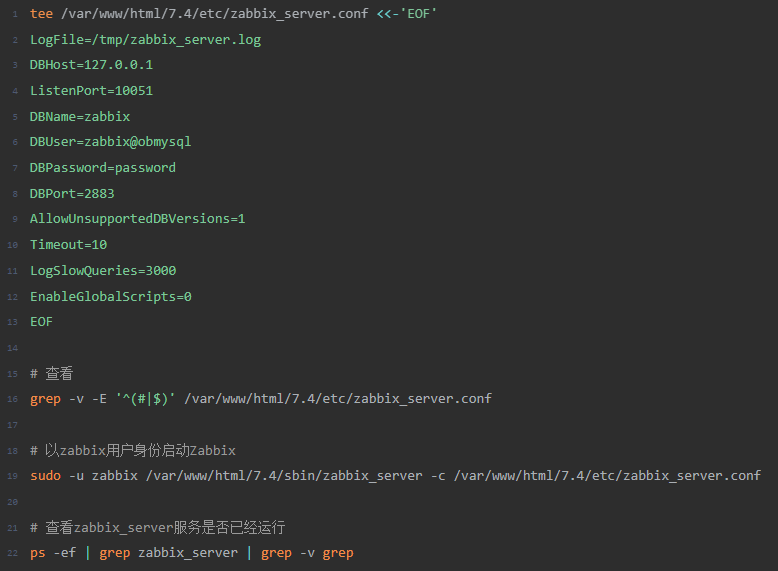778x571 pixels.
Task: Click the ps command on line 22
Action: click(x=37, y=553)
